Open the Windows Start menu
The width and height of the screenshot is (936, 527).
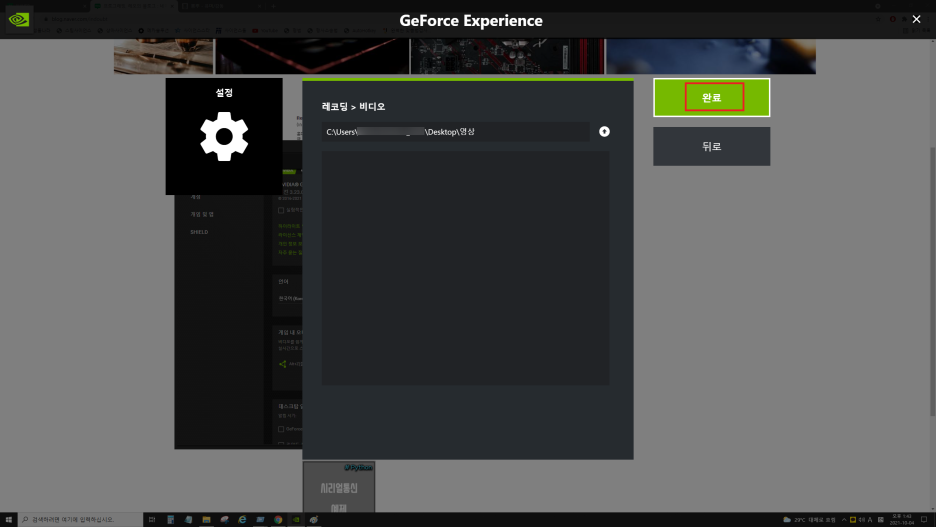coord(8,519)
